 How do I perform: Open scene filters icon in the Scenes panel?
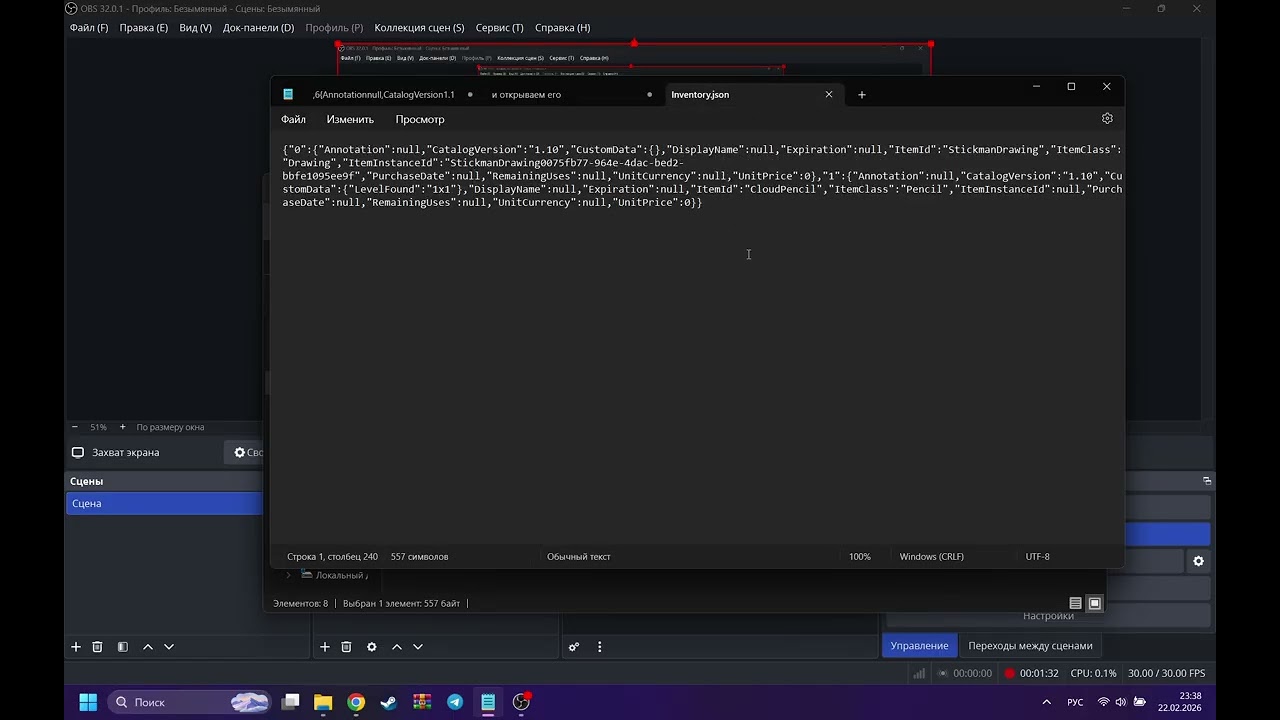pos(122,647)
